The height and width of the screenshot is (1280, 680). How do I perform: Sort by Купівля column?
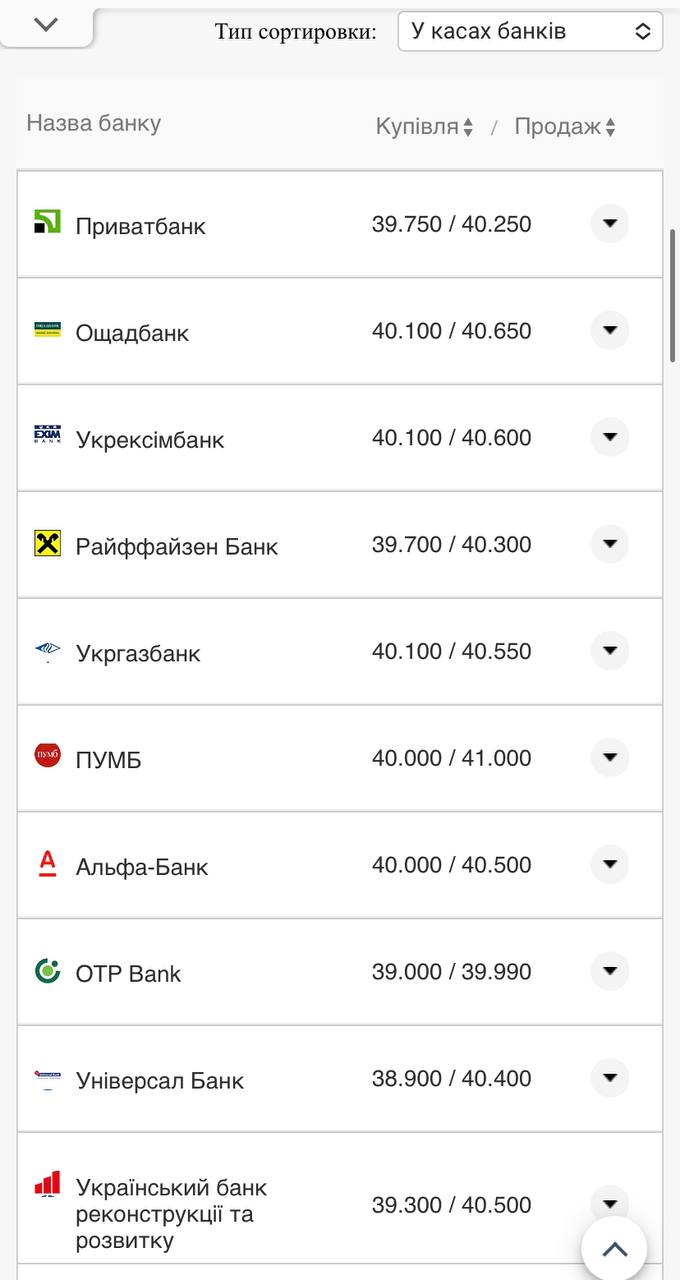click(x=424, y=127)
